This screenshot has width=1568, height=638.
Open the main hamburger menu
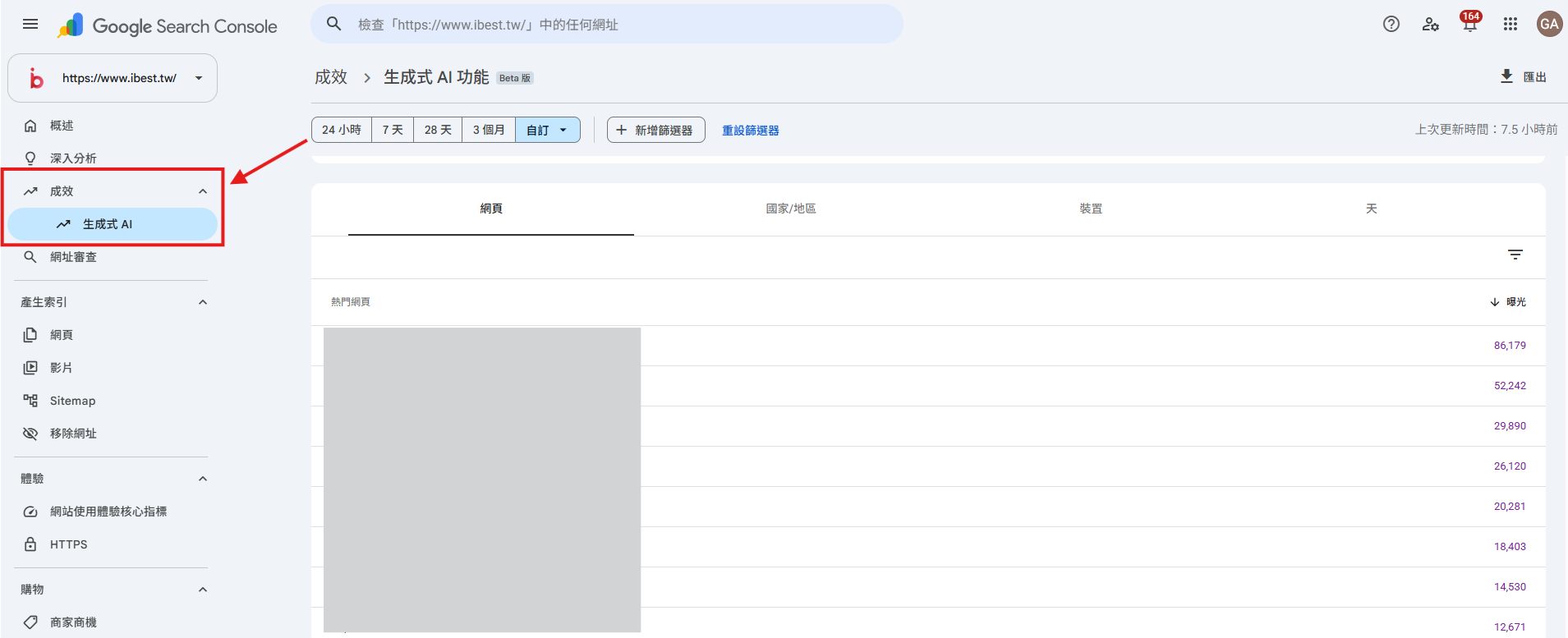(x=30, y=24)
